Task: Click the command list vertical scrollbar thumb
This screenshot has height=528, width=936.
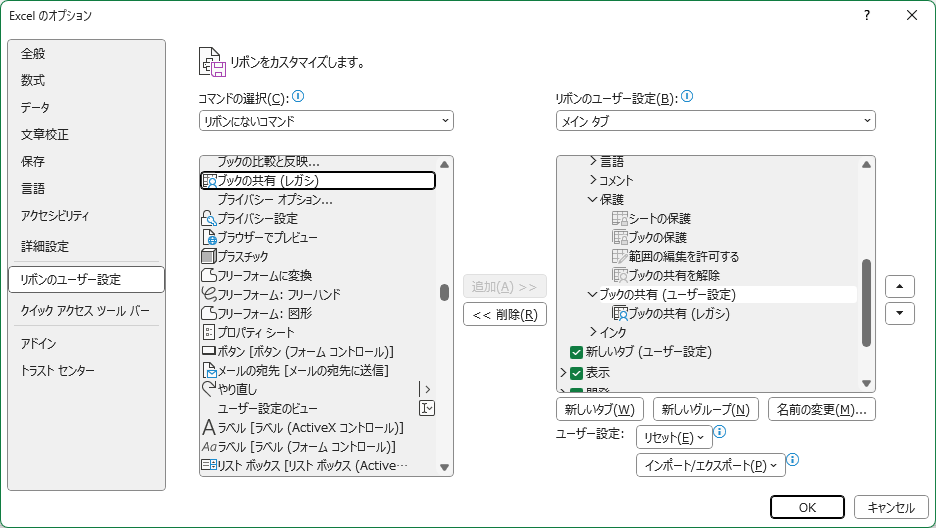Action: [x=444, y=292]
